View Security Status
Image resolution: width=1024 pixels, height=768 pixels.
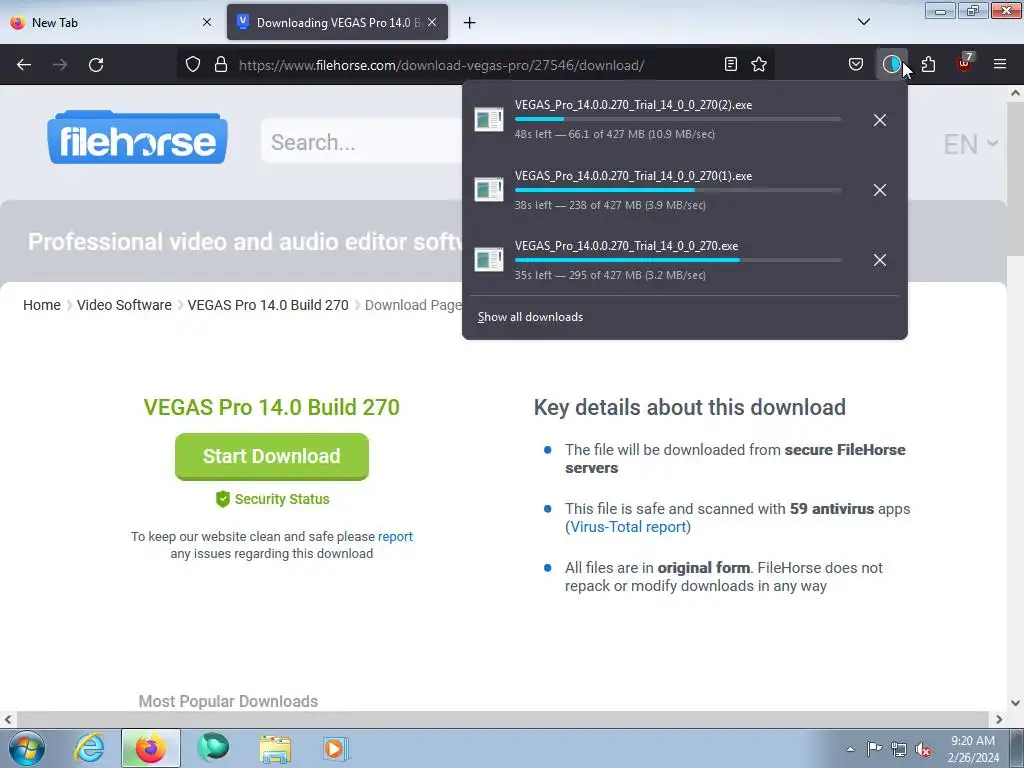click(x=272, y=499)
